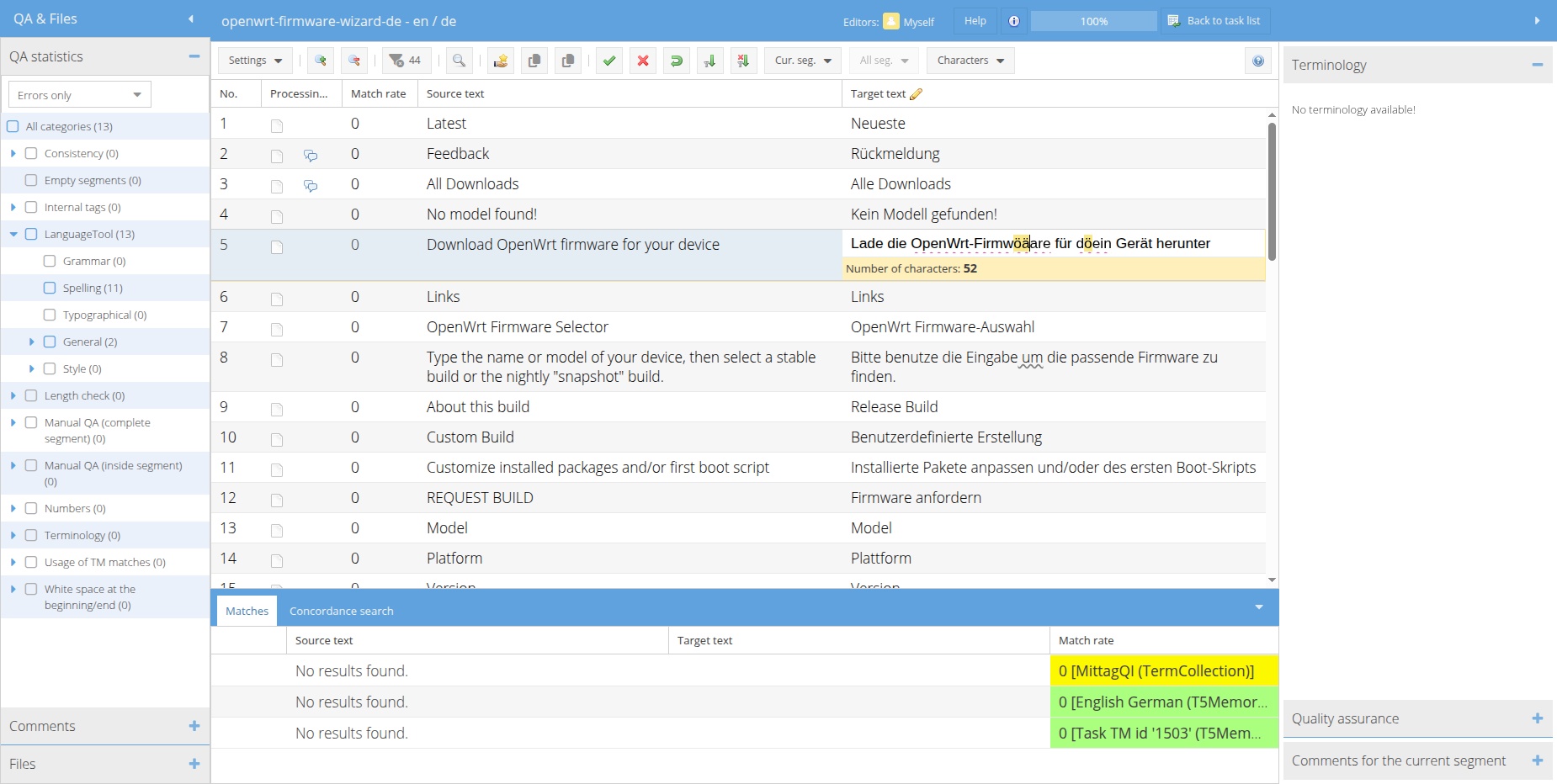
Task: Click the filter reset icon showing 44
Action: [x=406, y=61]
